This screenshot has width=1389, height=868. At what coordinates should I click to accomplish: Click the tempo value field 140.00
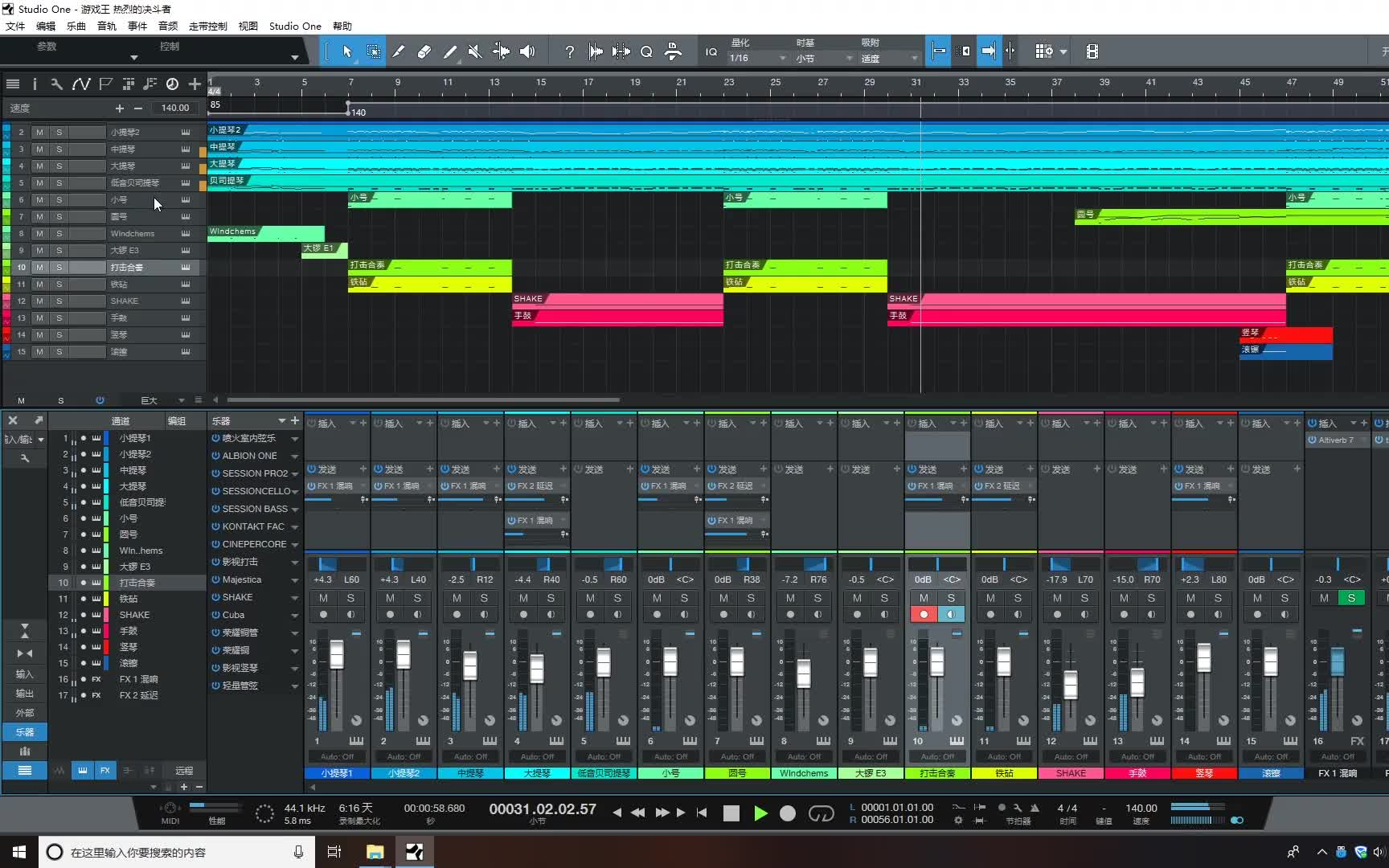pos(175,108)
